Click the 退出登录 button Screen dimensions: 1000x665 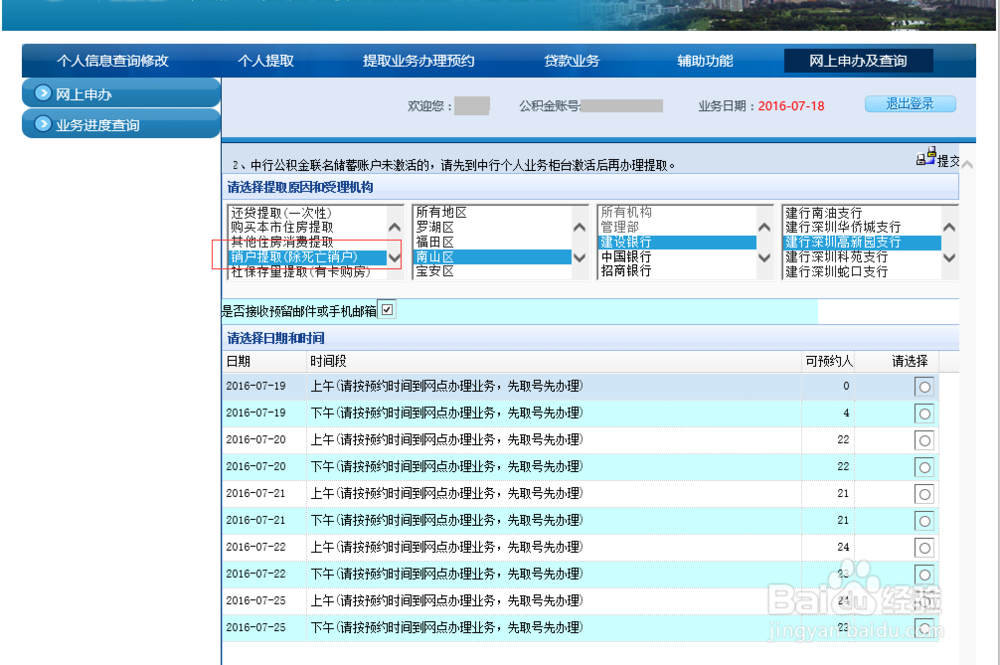(x=910, y=104)
